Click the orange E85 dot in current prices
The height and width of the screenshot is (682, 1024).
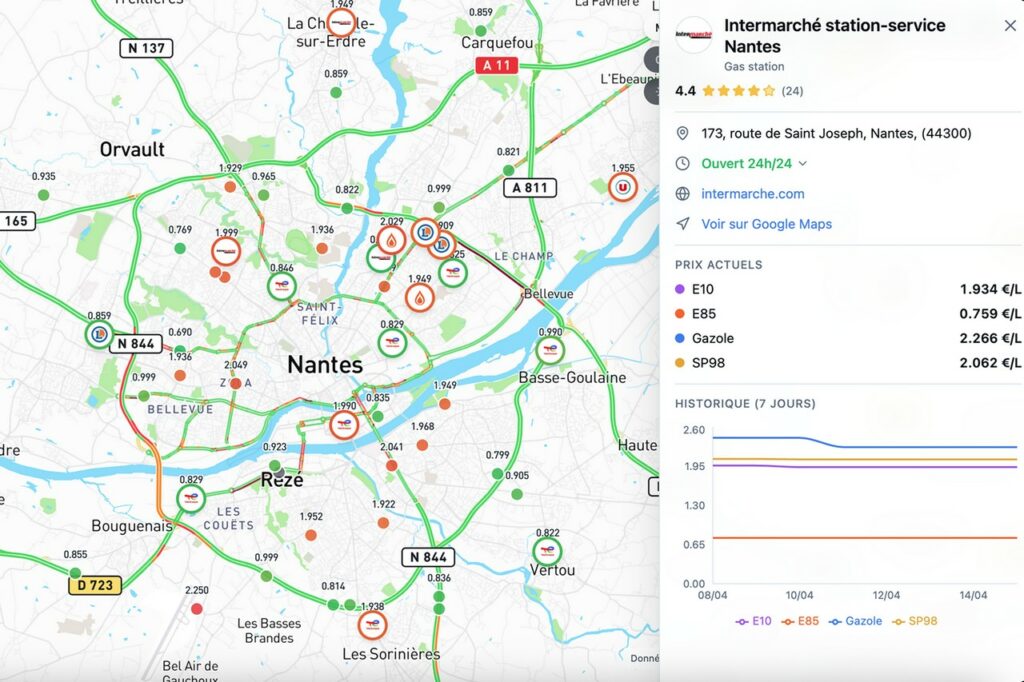point(681,314)
